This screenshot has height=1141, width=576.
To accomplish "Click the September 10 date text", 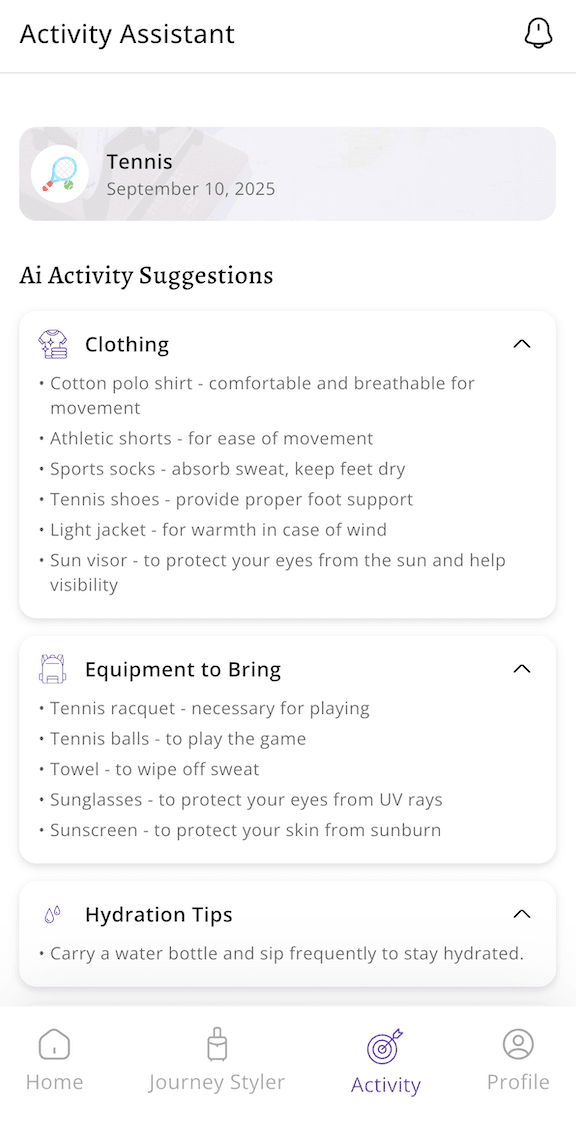I will pyautogui.click(x=191, y=188).
